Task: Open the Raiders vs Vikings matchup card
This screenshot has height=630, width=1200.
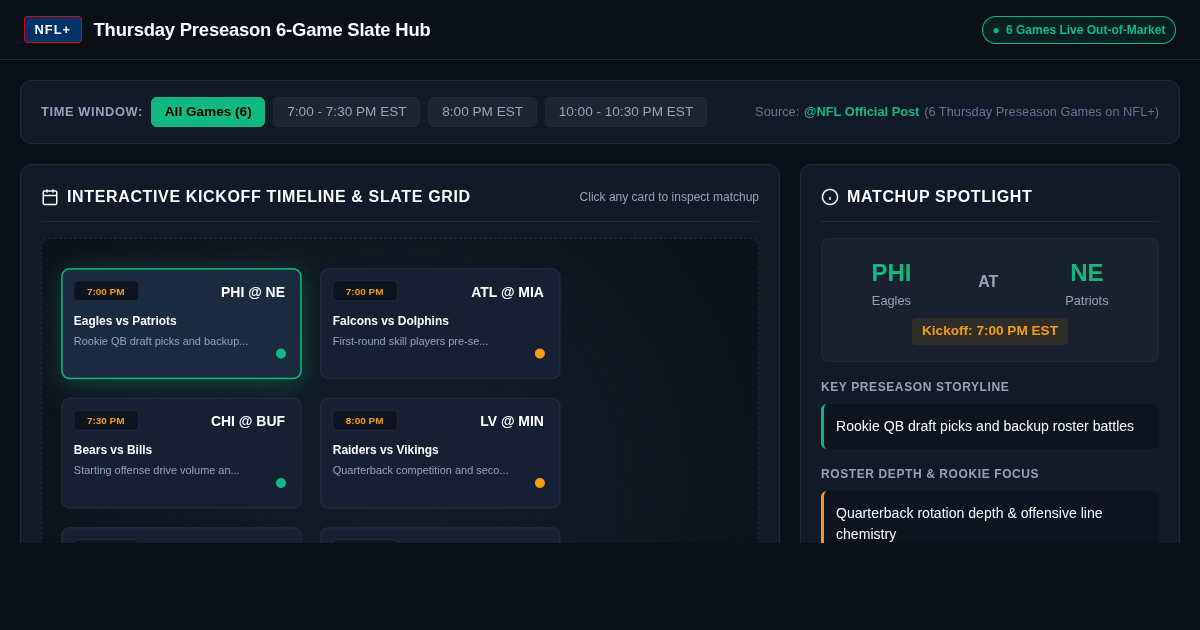Action: point(440,453)
